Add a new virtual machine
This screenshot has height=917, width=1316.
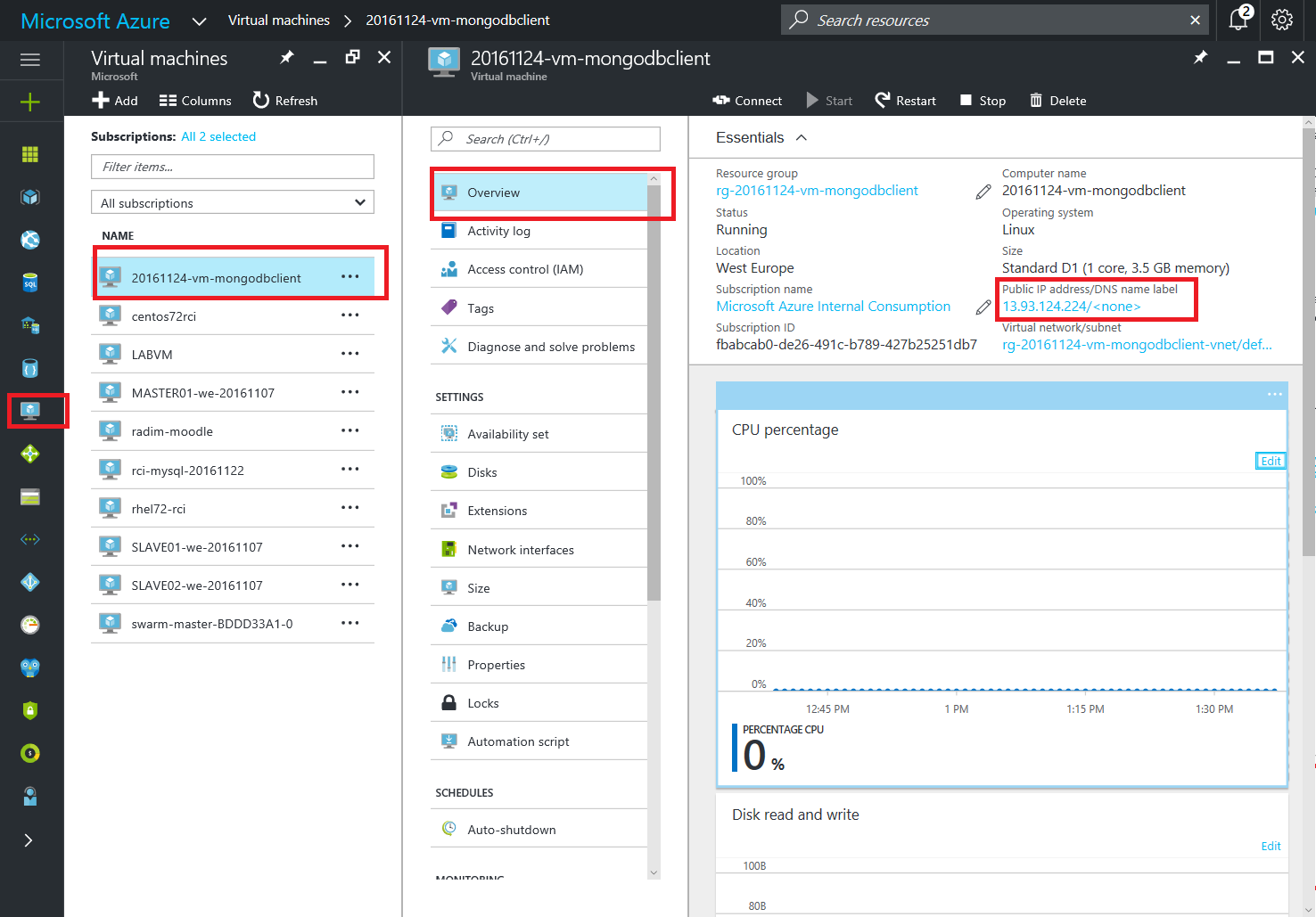click(x=115, y=101)
